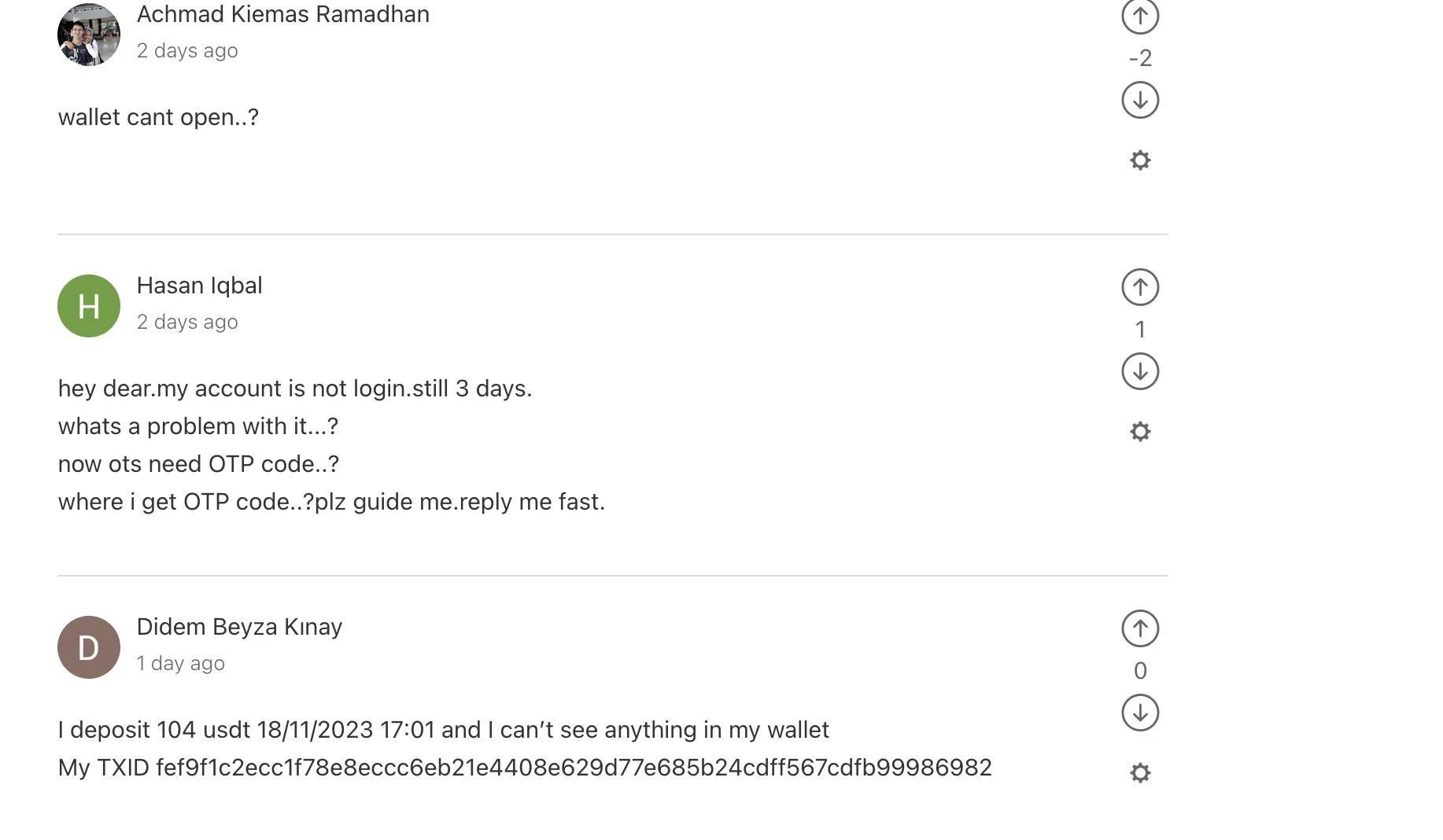Click Achmad Kiemas Ramadhan's profile photo
Screen dimensions: 1443x840
tap(89, 35)
